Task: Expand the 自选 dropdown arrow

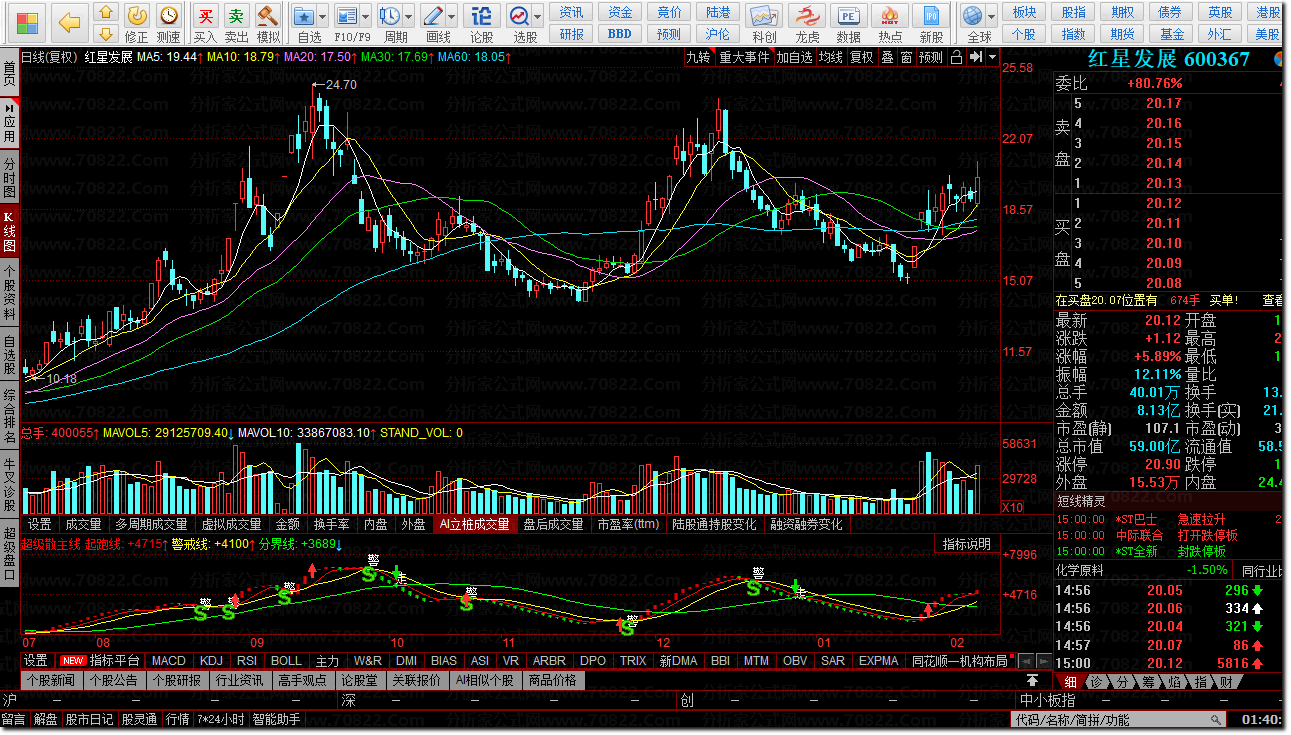Action: [x=324, y=17]
